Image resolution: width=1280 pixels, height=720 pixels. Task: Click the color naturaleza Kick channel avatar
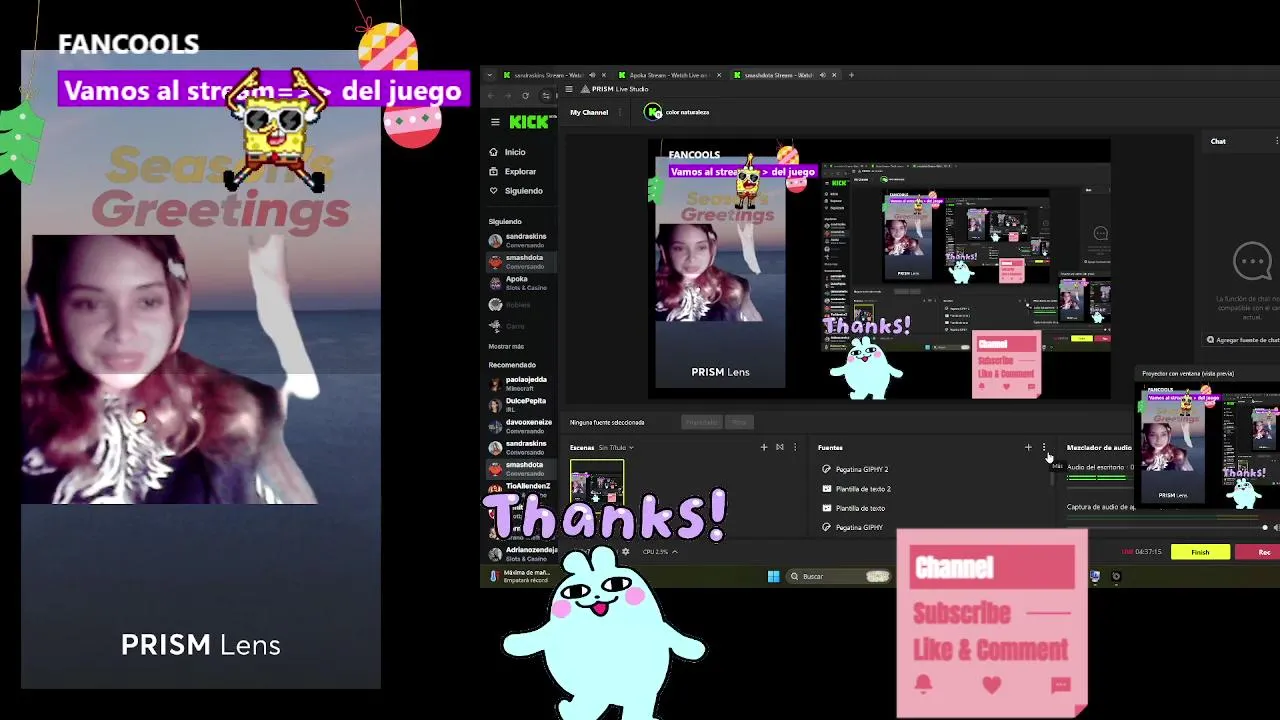[653, 112]
